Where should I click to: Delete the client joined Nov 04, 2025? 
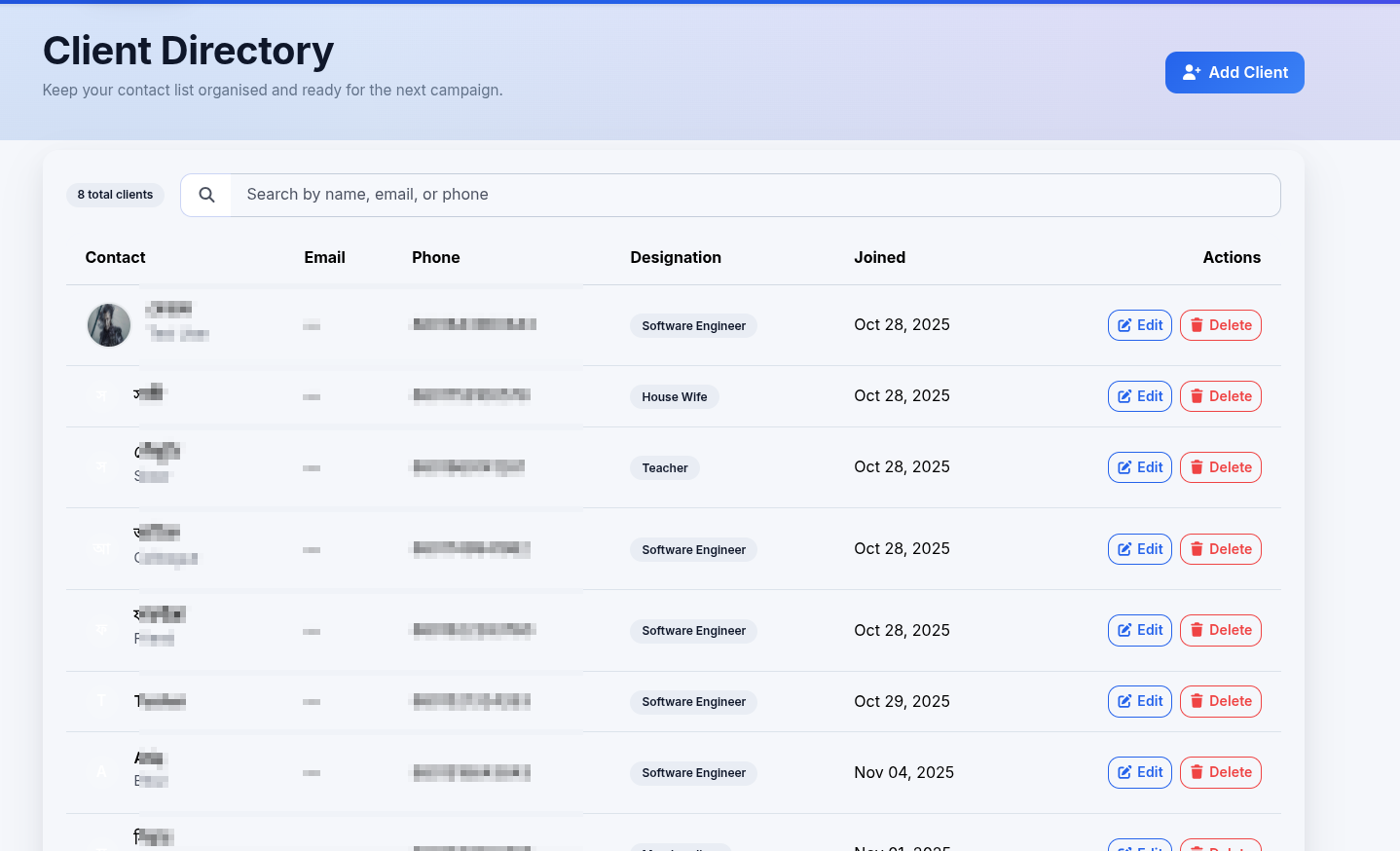pyautogui.click(x=1220, y=772)
